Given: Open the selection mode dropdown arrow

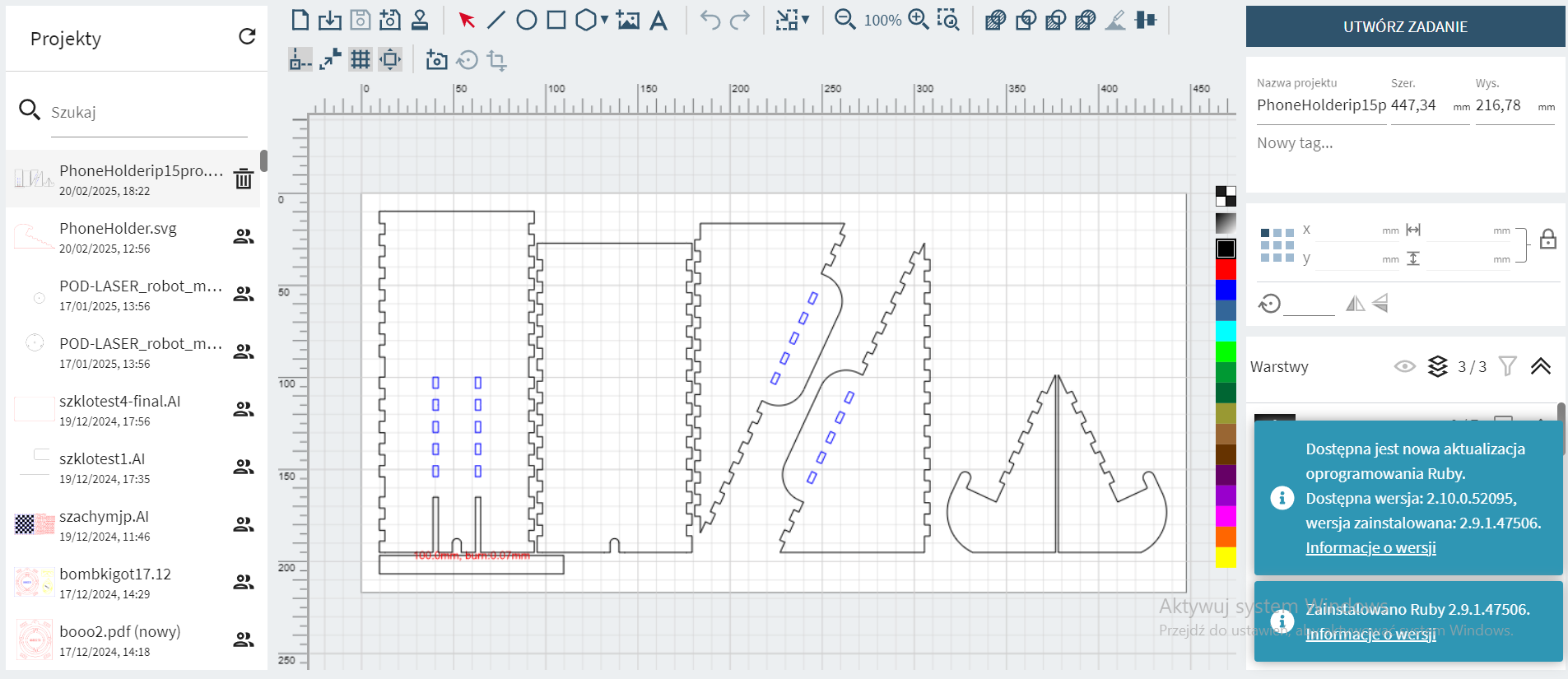Looking at the screenshot, I should (806, 20).
